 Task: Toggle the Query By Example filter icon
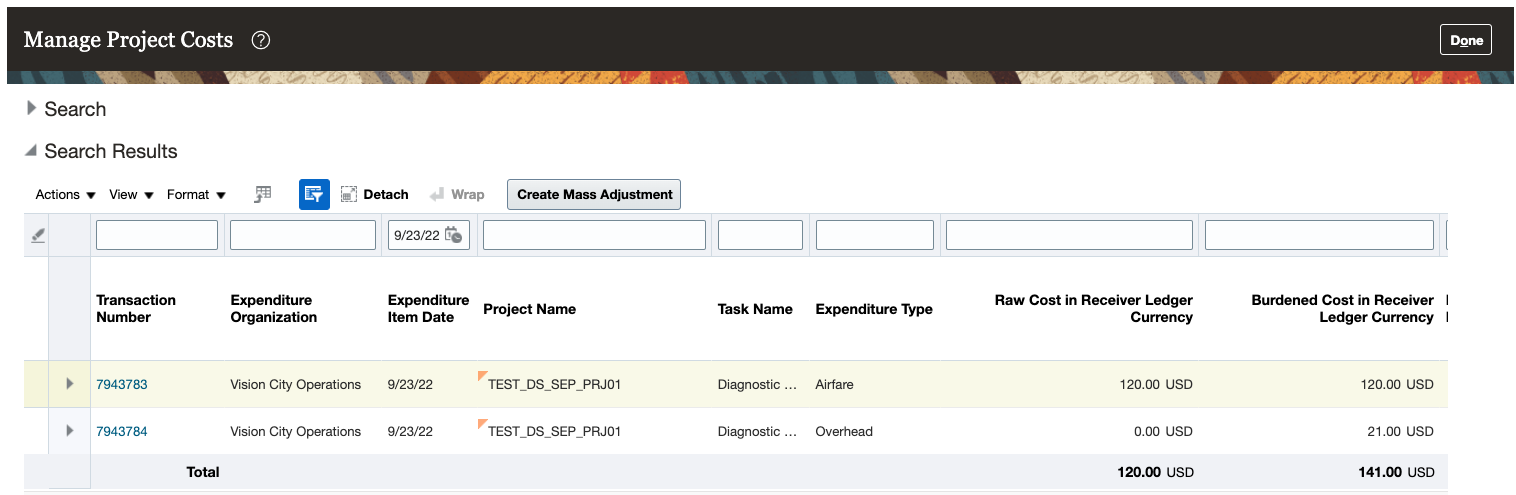point(314,194)
